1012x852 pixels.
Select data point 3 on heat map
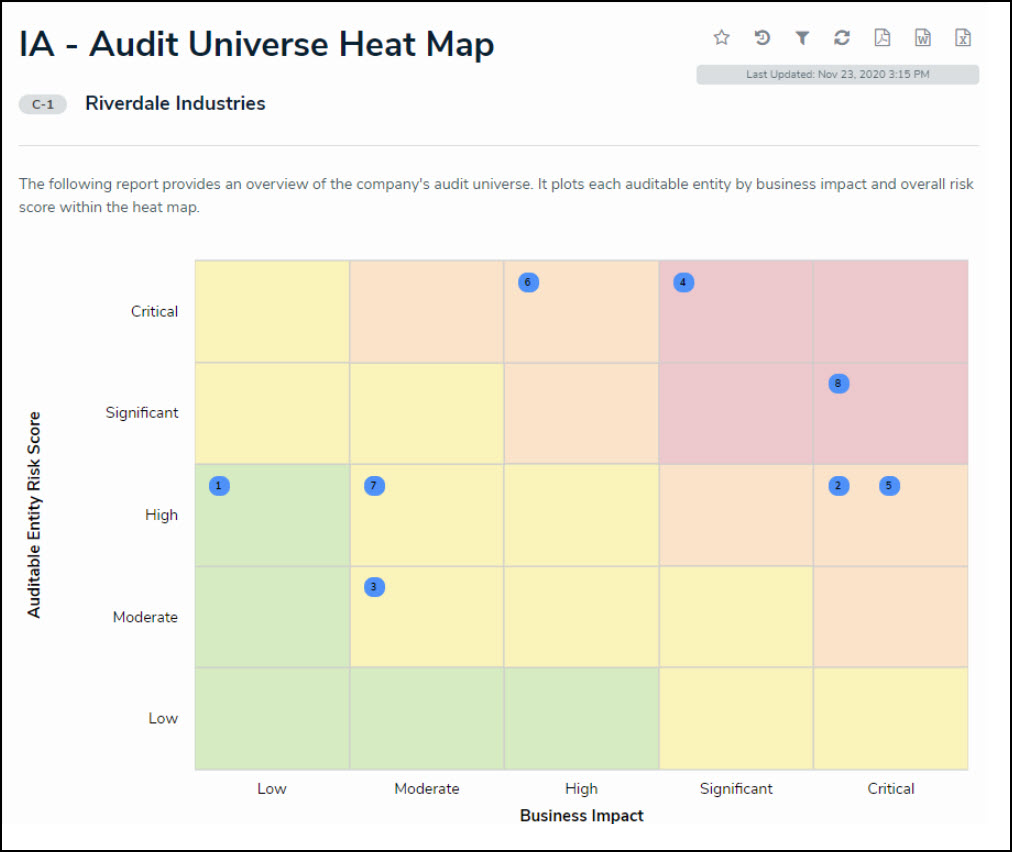coord(374,587)
